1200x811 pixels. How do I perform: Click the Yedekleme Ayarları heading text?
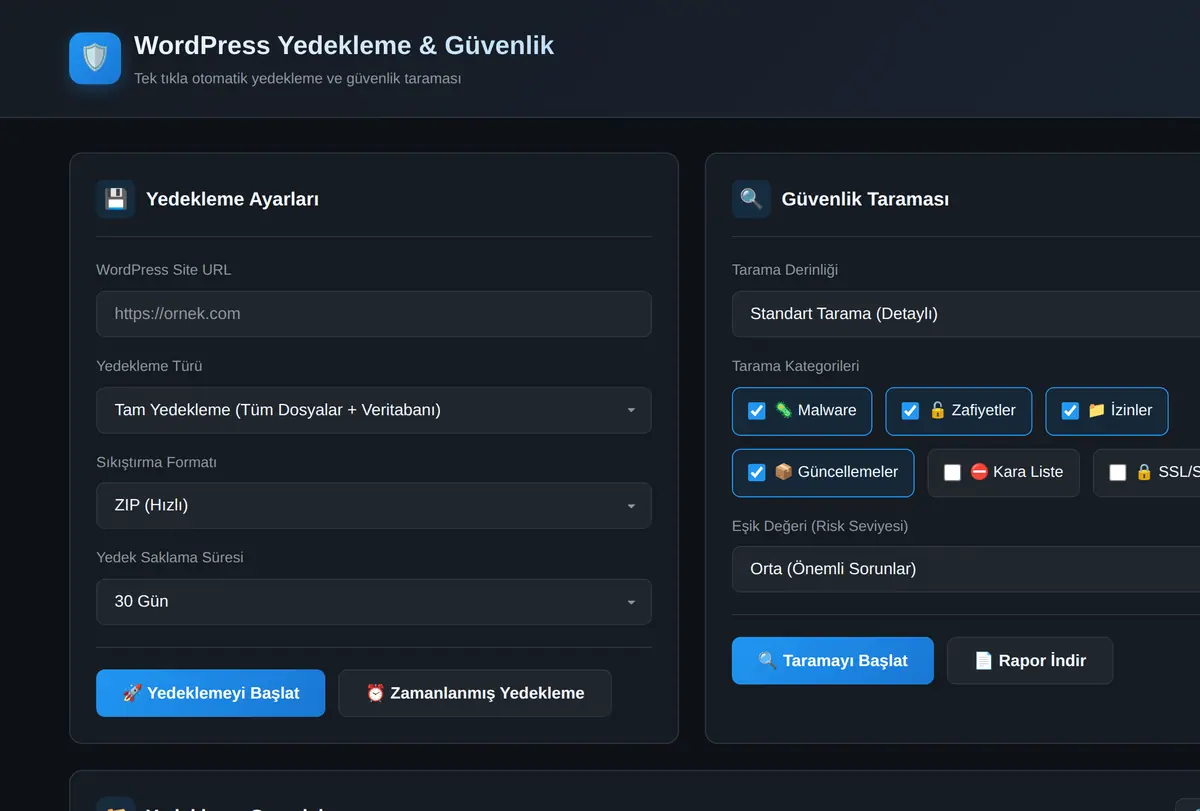pyautogui.click(x=233, y=199)
